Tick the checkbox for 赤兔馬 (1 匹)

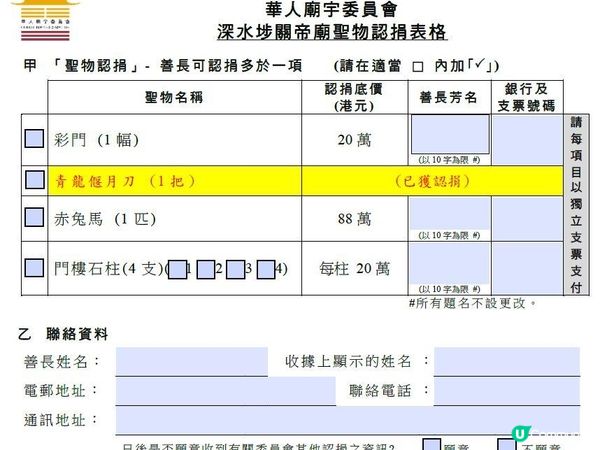pyautogui.click(x=34, y=217)
